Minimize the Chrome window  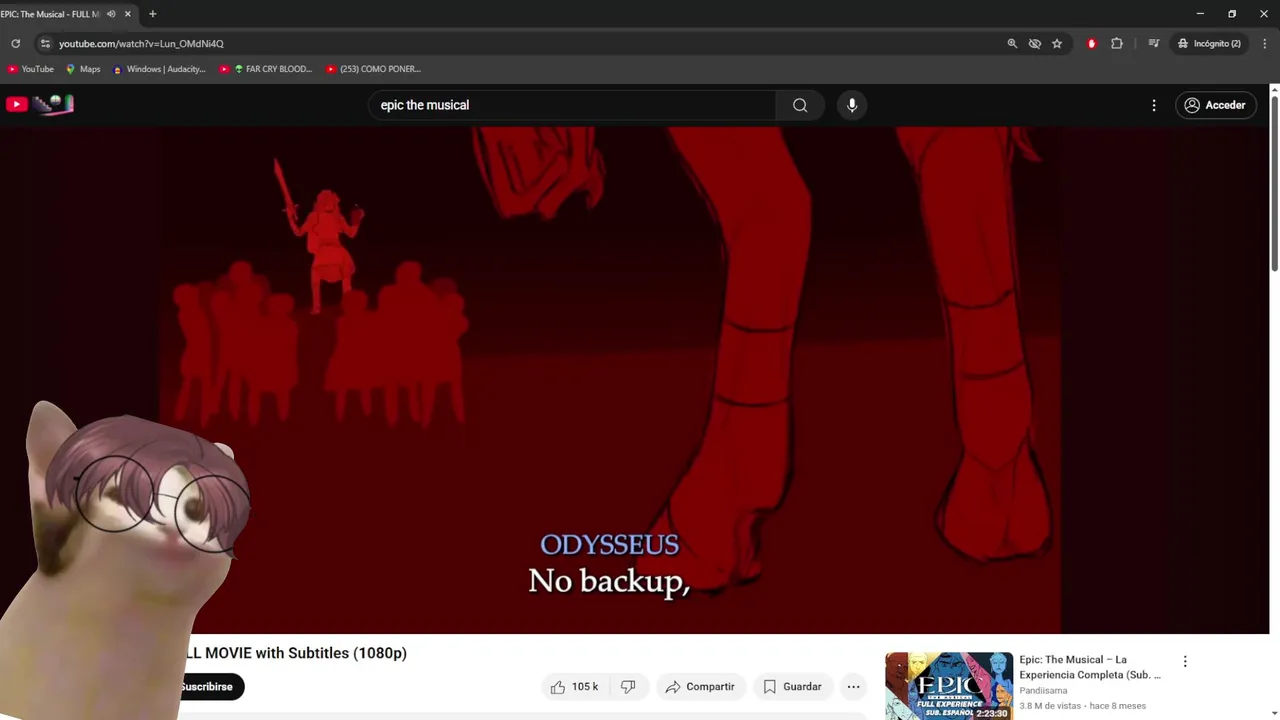point(1200,14)
